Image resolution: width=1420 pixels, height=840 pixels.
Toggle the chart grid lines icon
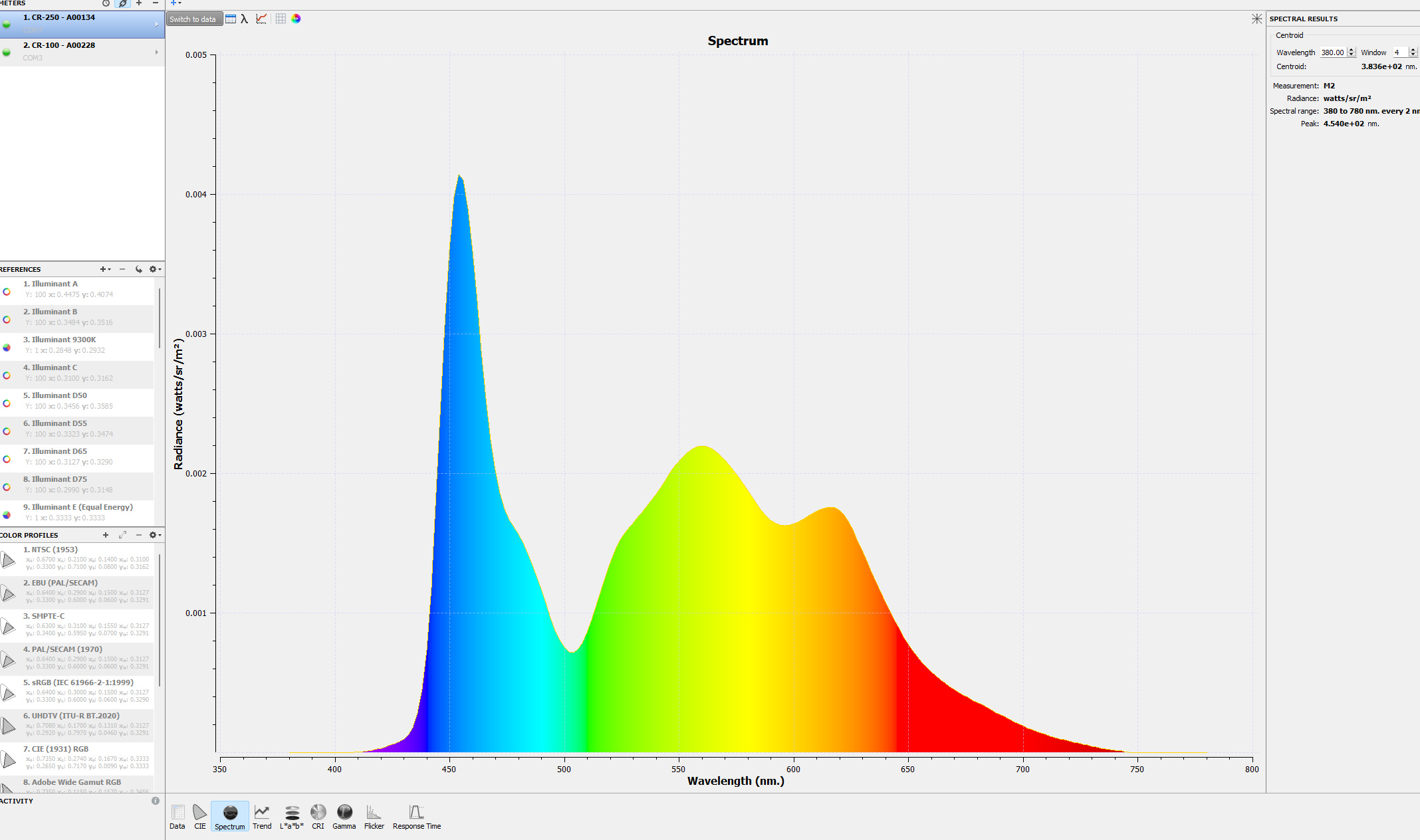pyautogui.click(x=281, y=19)
